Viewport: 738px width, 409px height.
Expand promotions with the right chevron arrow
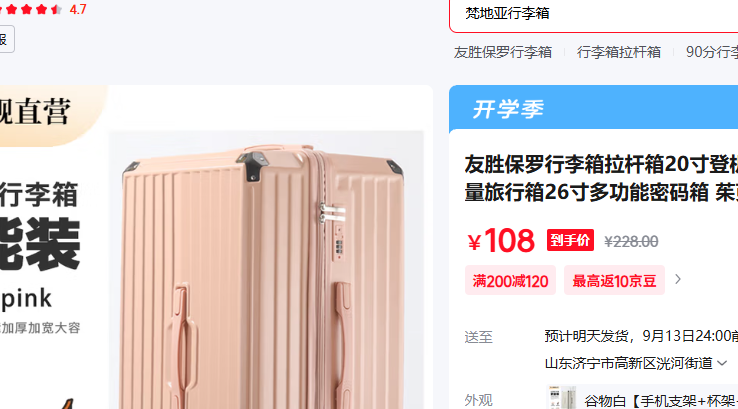click(x=678, y=279)
